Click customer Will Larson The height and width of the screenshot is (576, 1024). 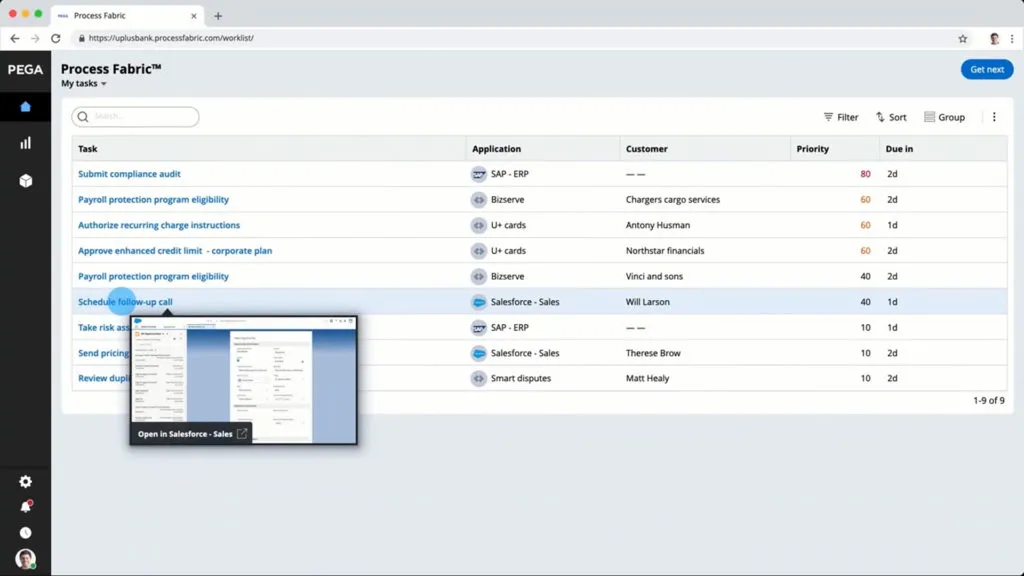[647, 302]
